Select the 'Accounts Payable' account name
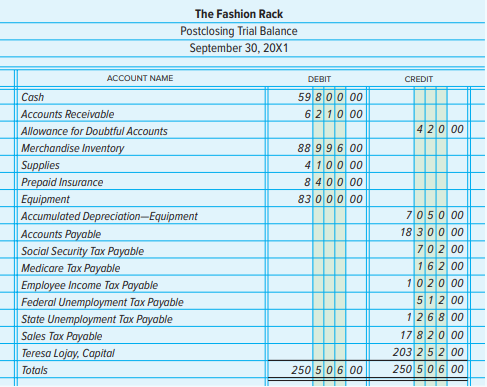The height and width of the screenshot is (387, 487). (61, 234)
